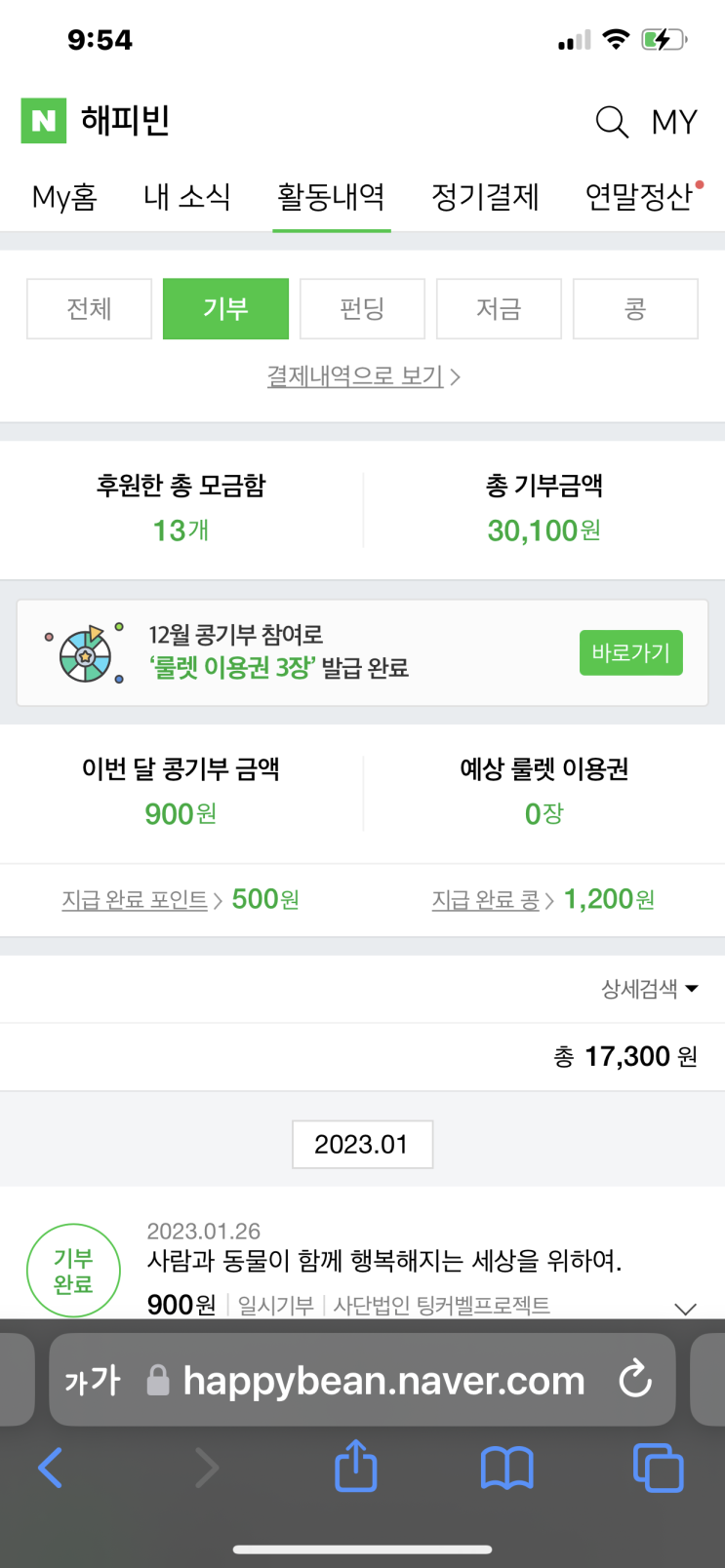Select the 펀딩 filter
This screenshot has width=725, height=1568.
pos(362,309)
